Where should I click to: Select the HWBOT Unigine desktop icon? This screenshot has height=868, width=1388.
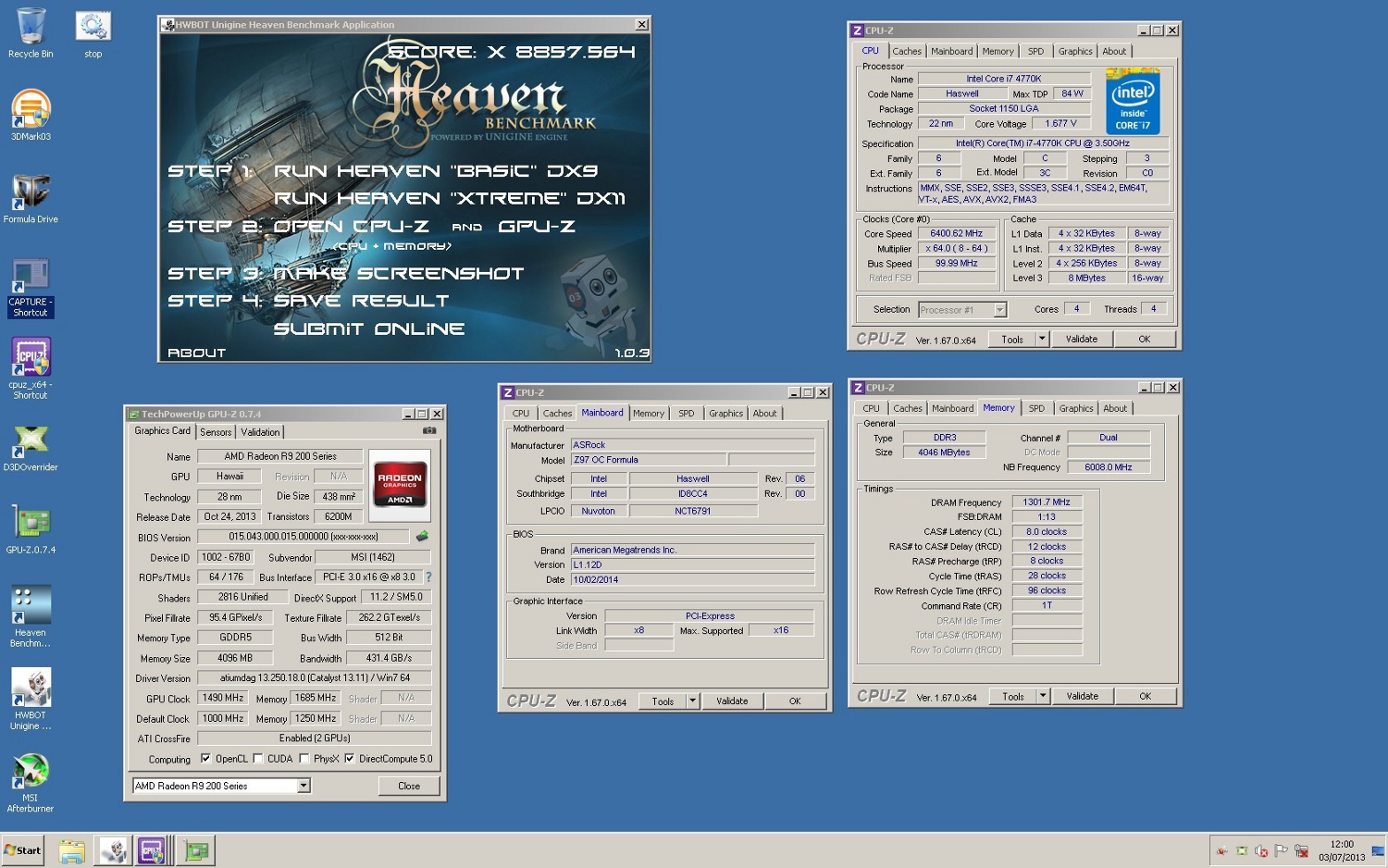pos(31,699)
